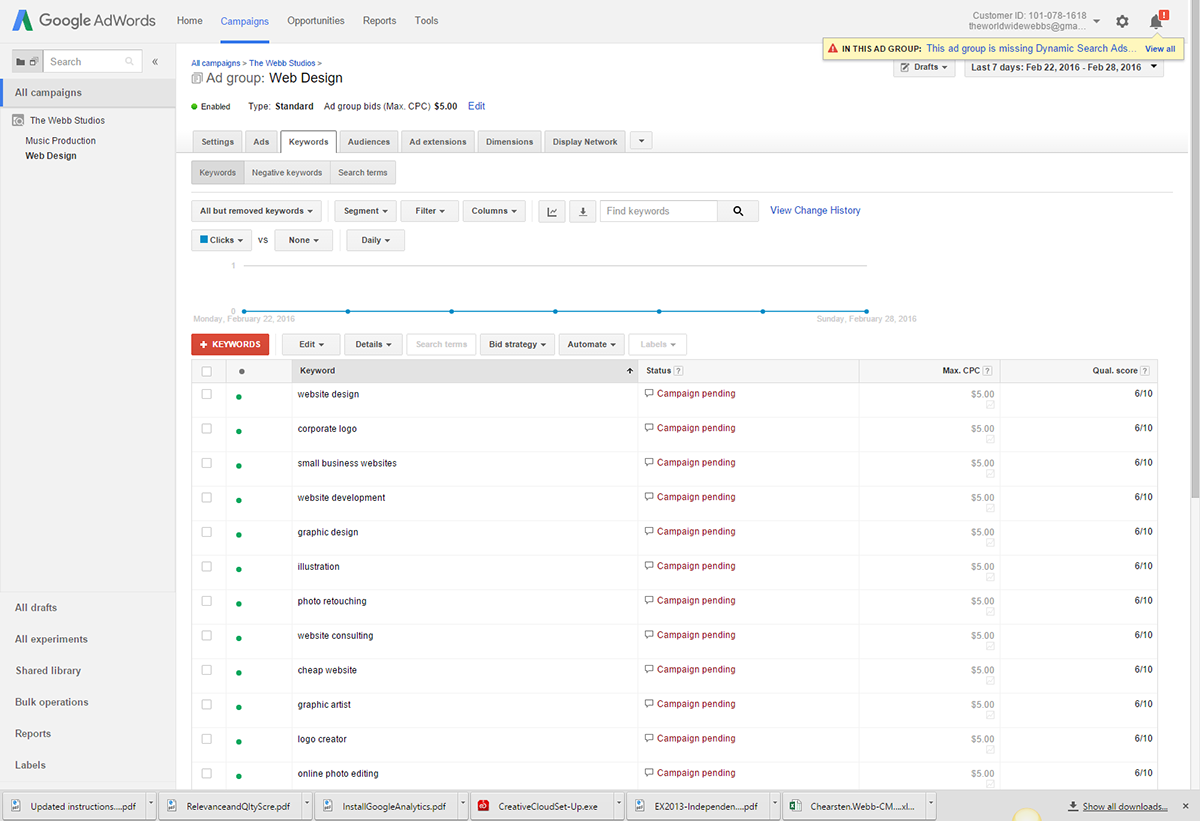The image size is (1200, 821).
Task: Open the settings gear menu
Action: point(1122,21)
